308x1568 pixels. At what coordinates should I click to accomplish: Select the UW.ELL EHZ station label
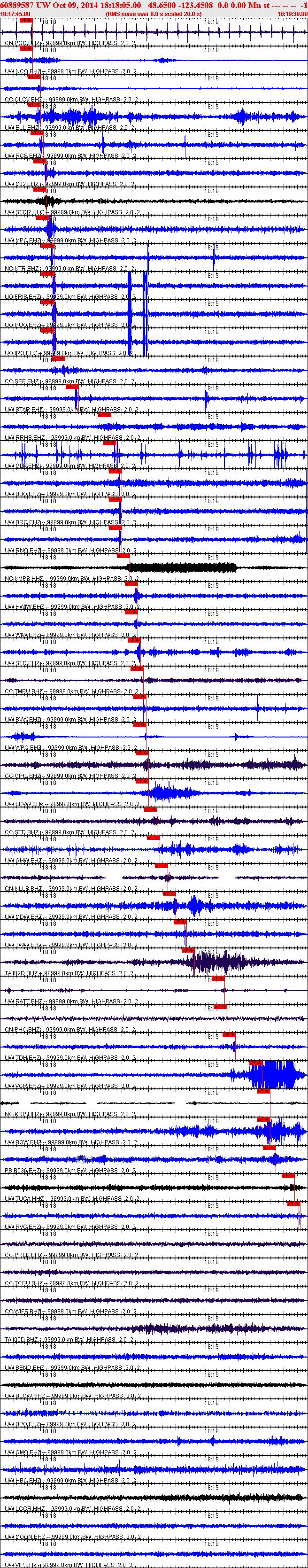pos(69,128)
